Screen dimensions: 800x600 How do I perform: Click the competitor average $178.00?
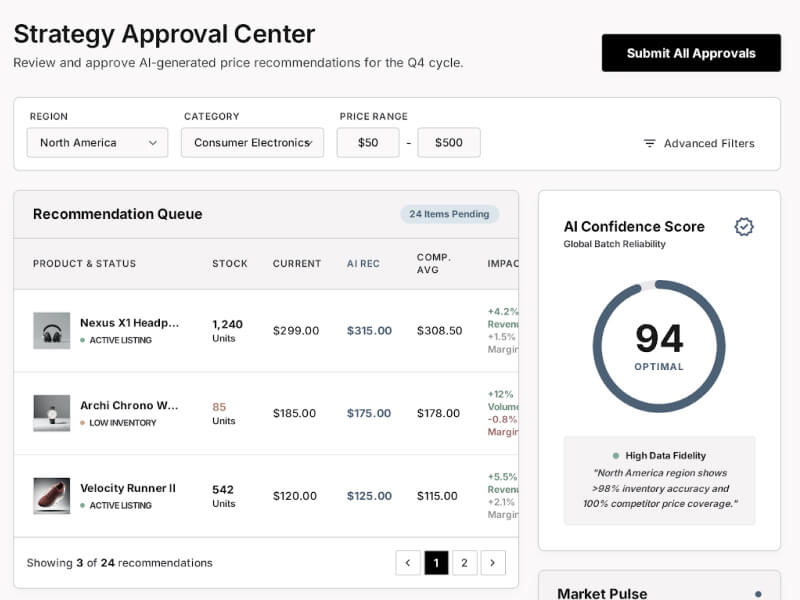pyautogui.click(x=438, y=413)
